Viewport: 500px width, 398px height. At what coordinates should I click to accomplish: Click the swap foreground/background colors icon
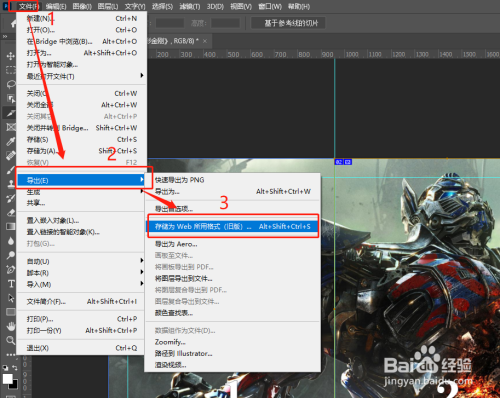coord(15,368)
